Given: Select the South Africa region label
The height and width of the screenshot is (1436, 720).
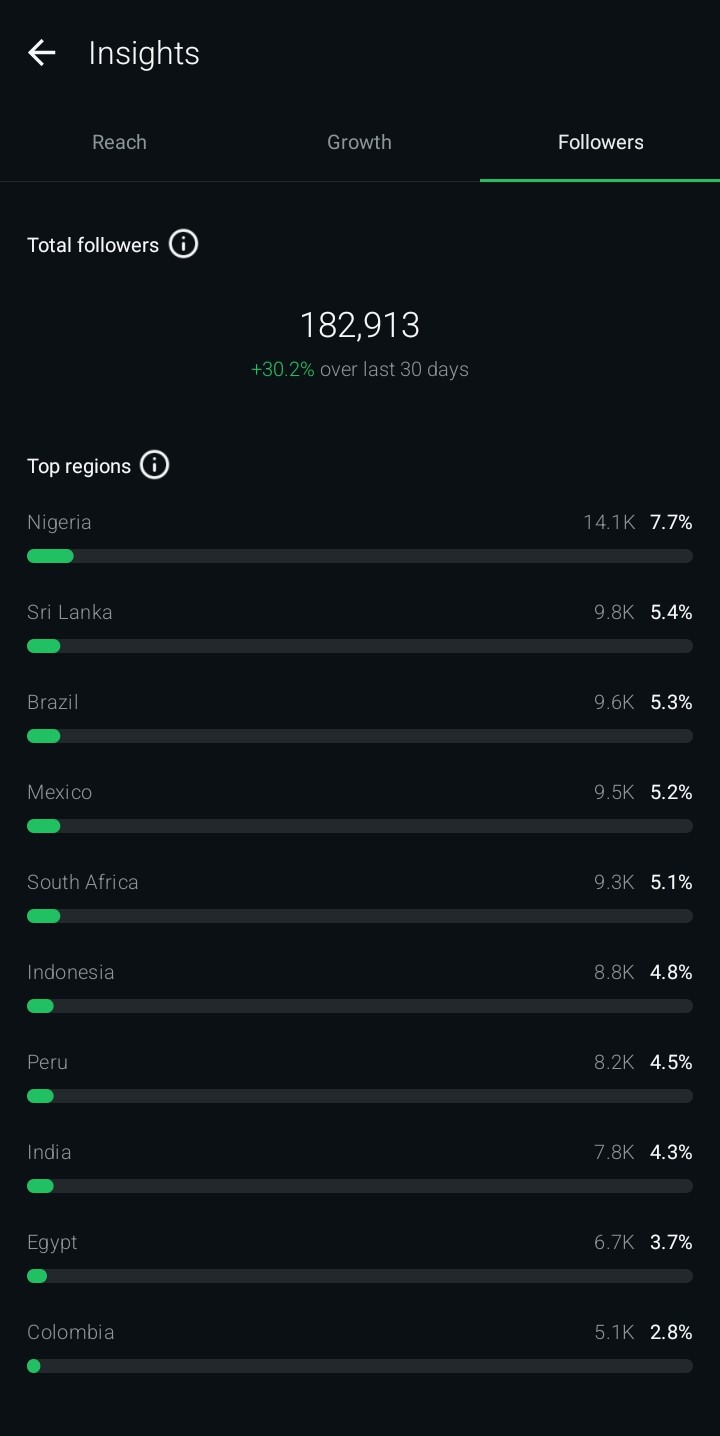Looking at the screenshot, I should point(83,882).
